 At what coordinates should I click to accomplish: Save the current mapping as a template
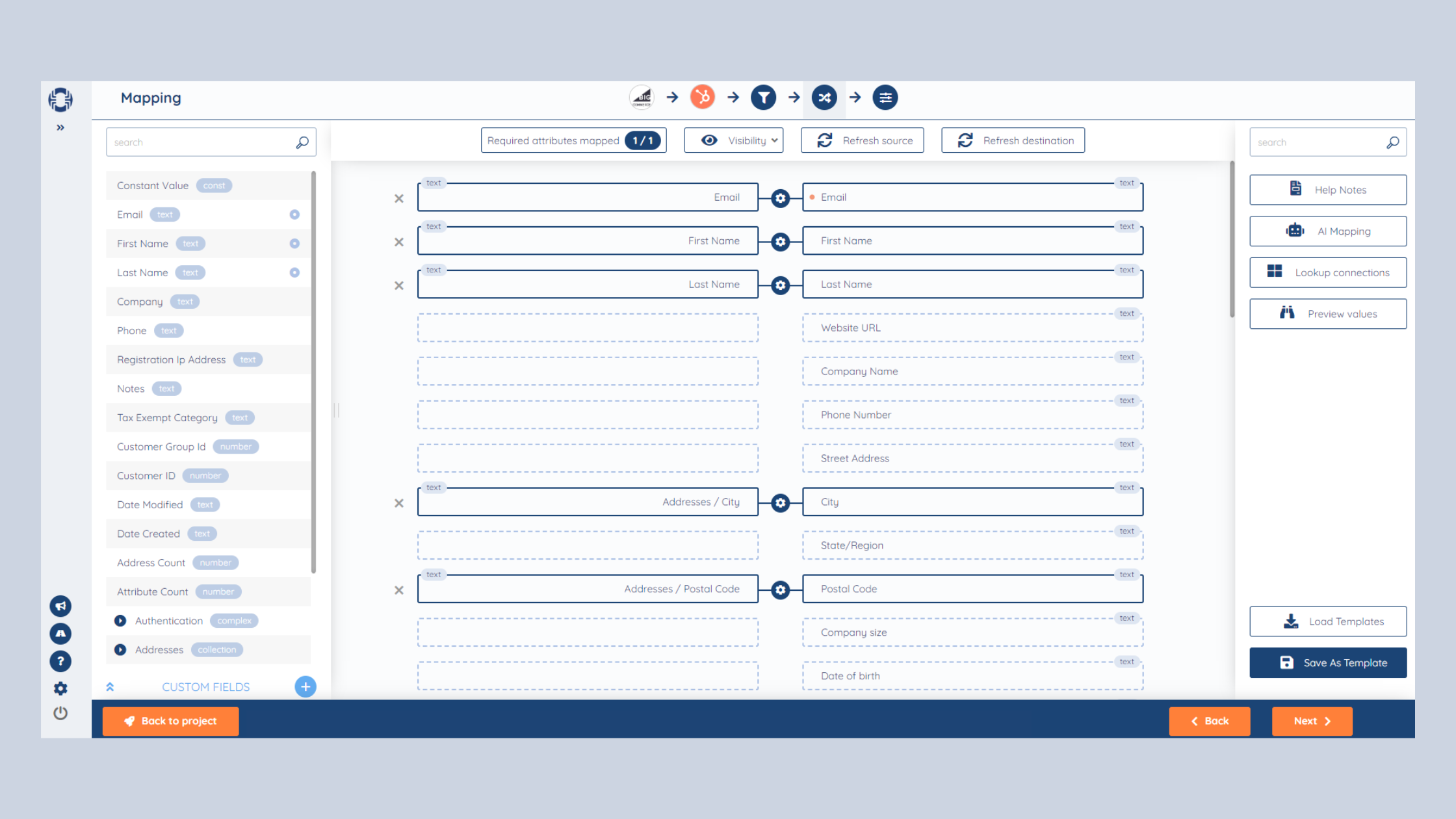(1328, 662)
